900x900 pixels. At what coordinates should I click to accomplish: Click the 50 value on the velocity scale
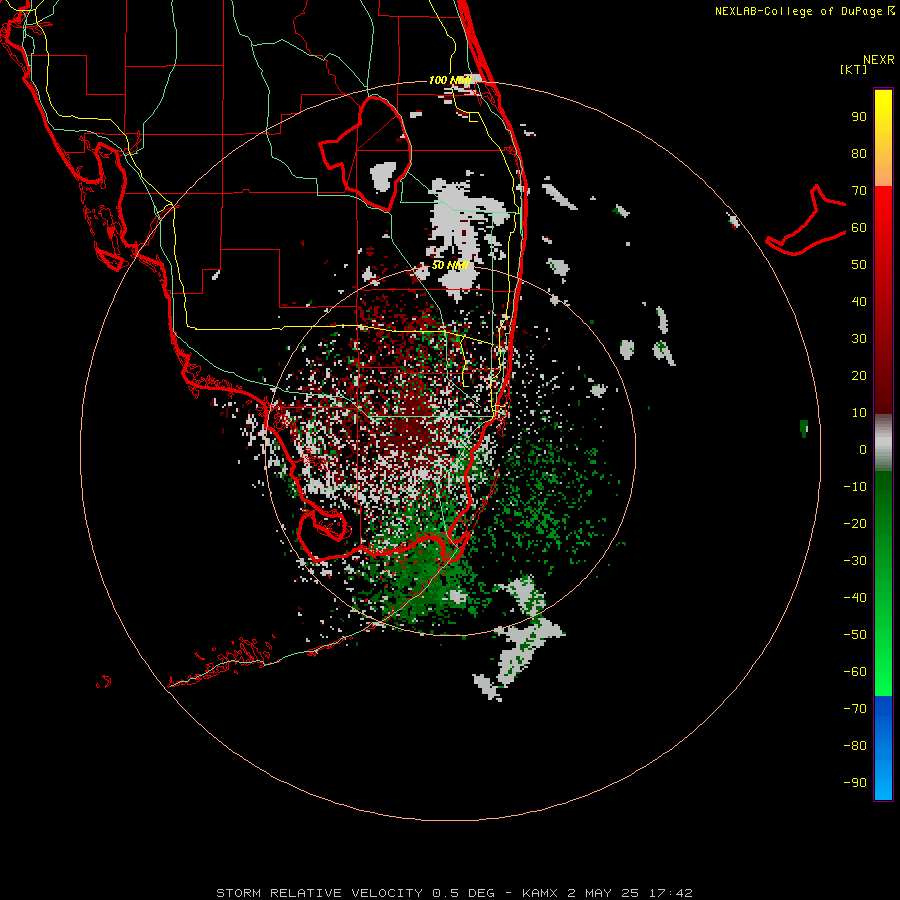click(x=859, y=265)
